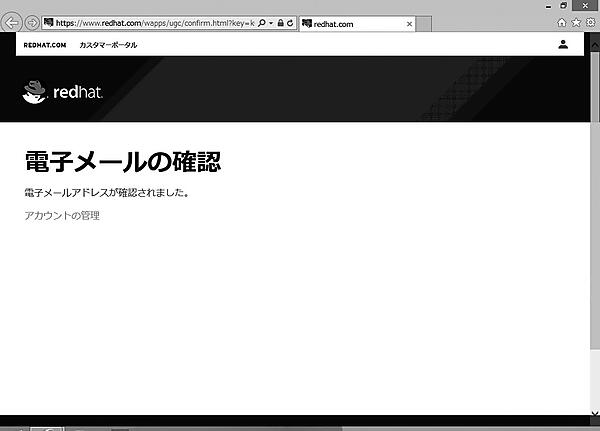600x431 pixels.
Task: Click the site favicon in address bar
Action: (48, 23)
